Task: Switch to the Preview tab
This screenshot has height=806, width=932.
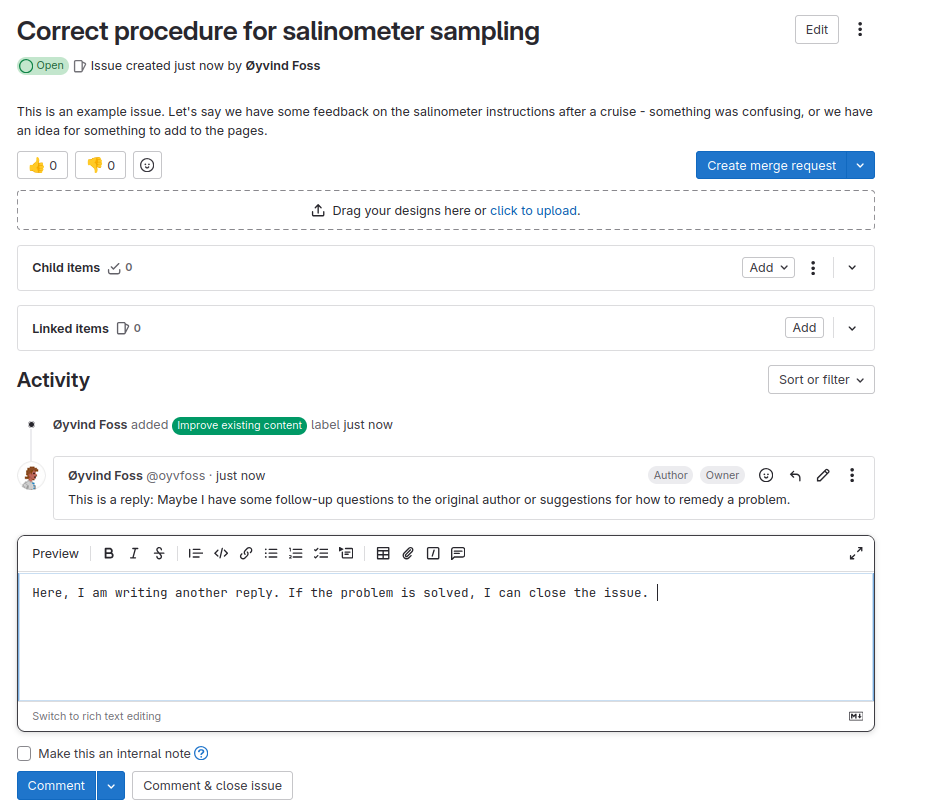Action: pyautogui.click(x=55, y=553)
